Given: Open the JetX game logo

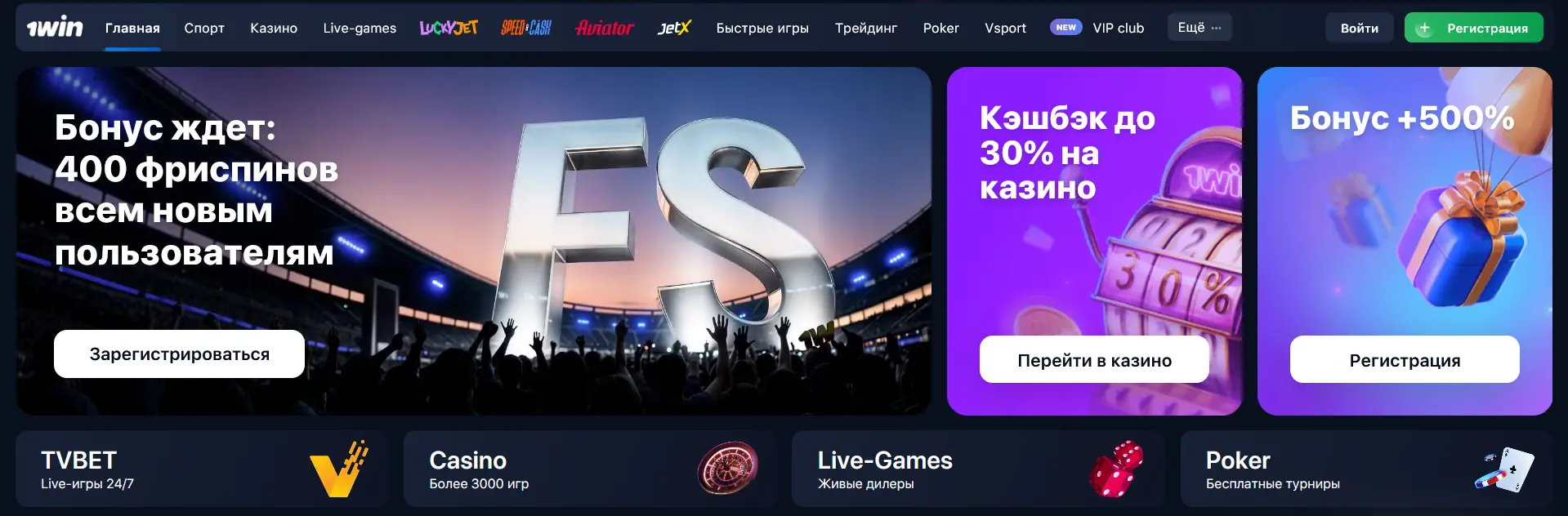Looking at the screenshot, I should [674, 28].
